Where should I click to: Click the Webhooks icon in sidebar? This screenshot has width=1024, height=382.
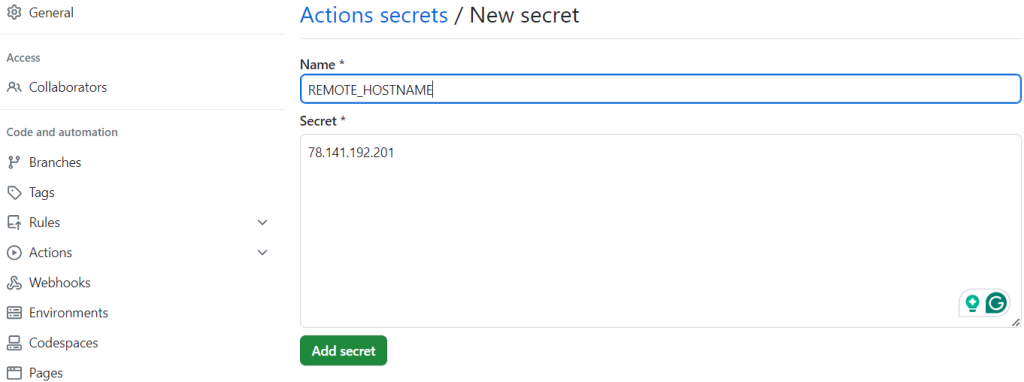pos(14,283)
